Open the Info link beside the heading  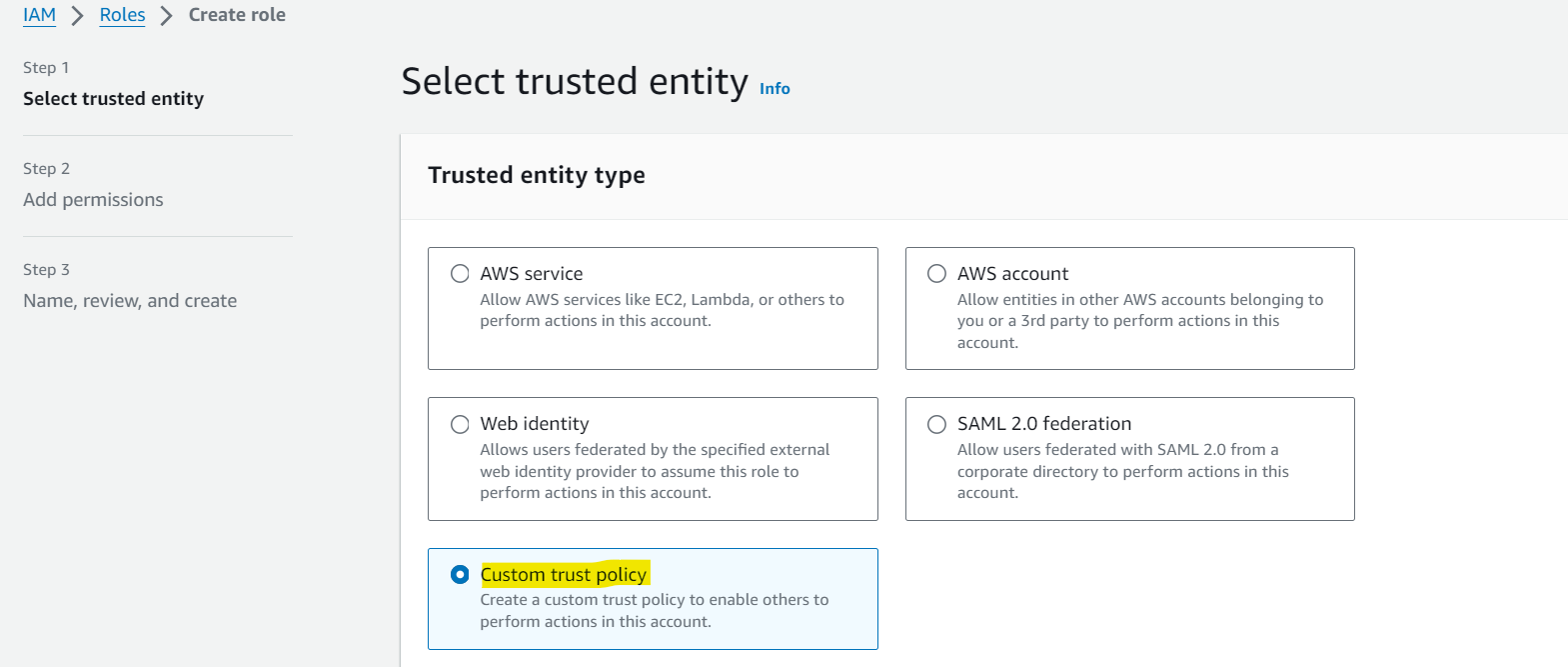pos(775,89)
